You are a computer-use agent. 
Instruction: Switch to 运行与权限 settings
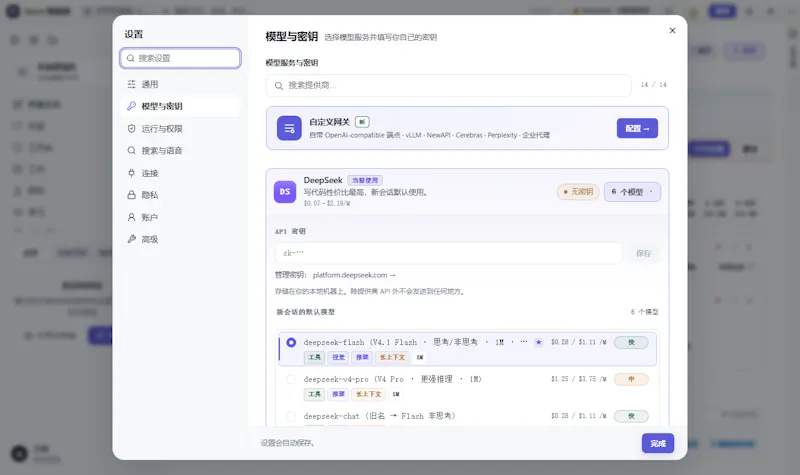click(x=181, y=129)
